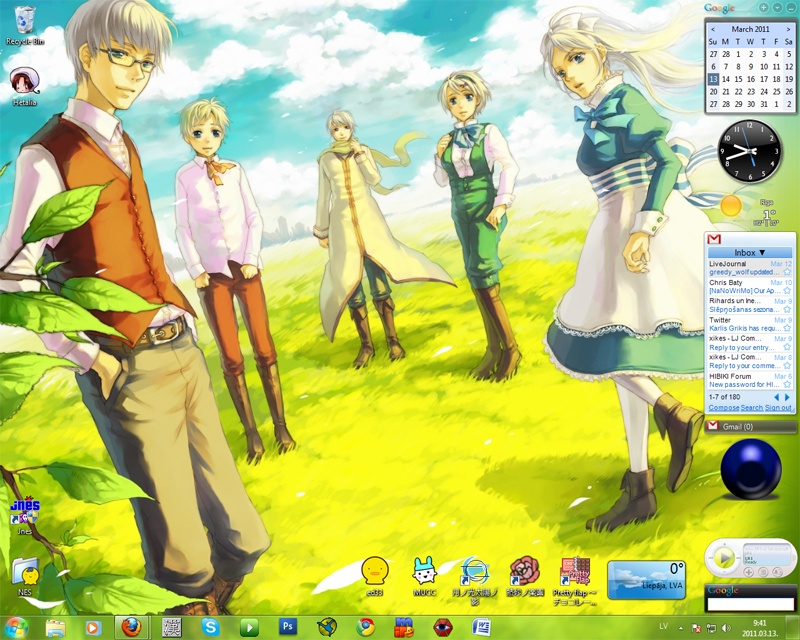Minimize the Google sidebar
This screenshot has width=800, height=640.
pyautogui.click(x=790, y=8)
